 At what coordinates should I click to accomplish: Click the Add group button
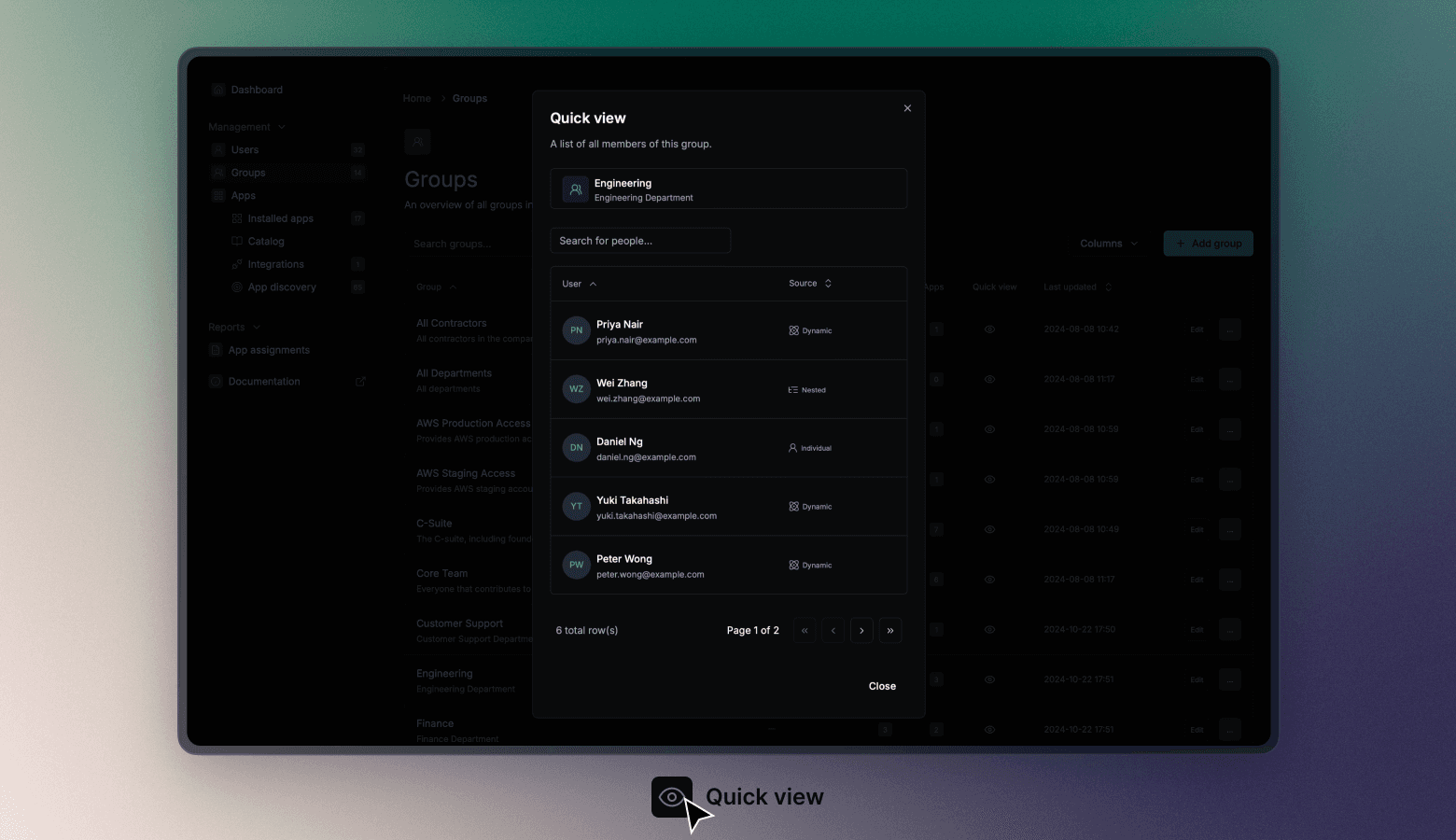click(1208, 244)
